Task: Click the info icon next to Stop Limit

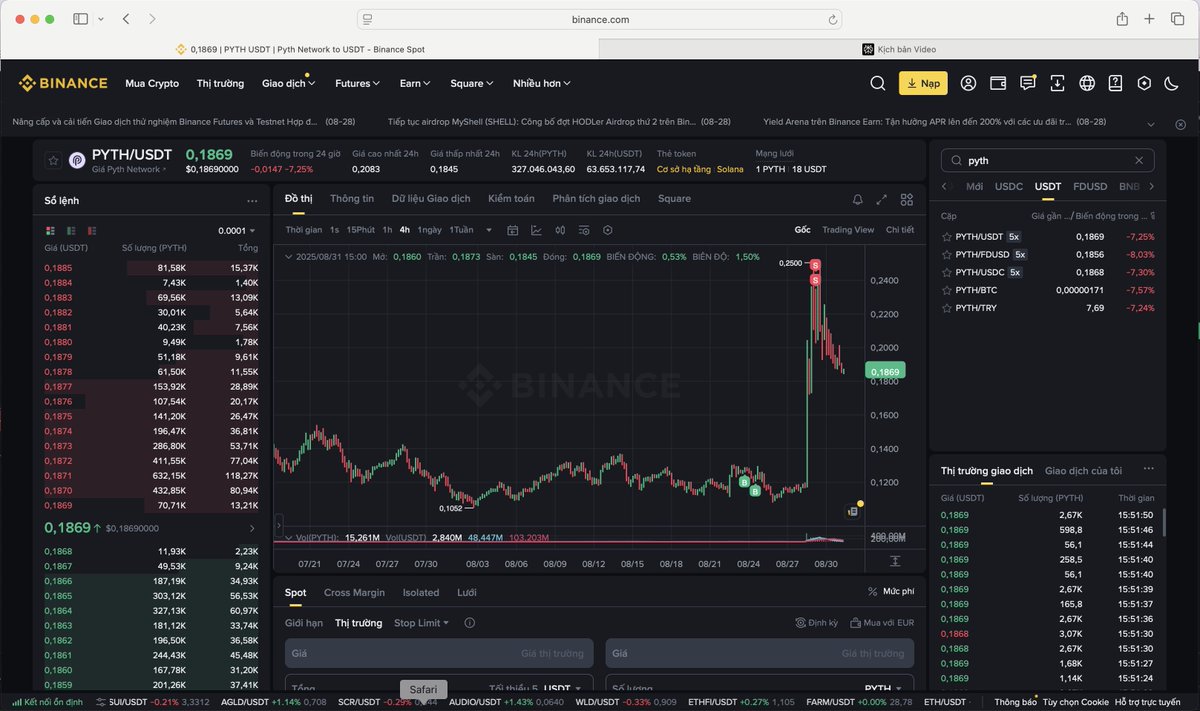Action: pyautogui.click(x=469, y=623)
